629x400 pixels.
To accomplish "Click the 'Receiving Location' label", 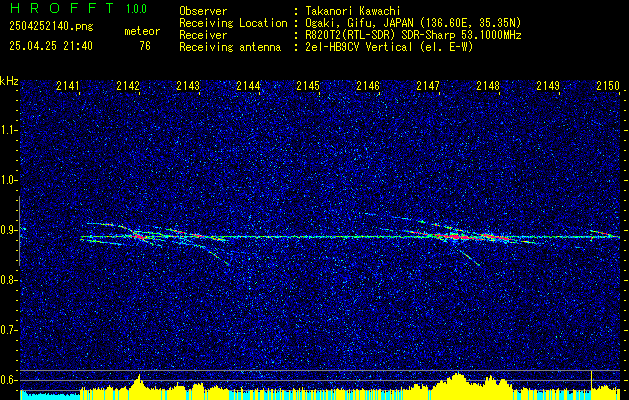I will coord(233,23).
